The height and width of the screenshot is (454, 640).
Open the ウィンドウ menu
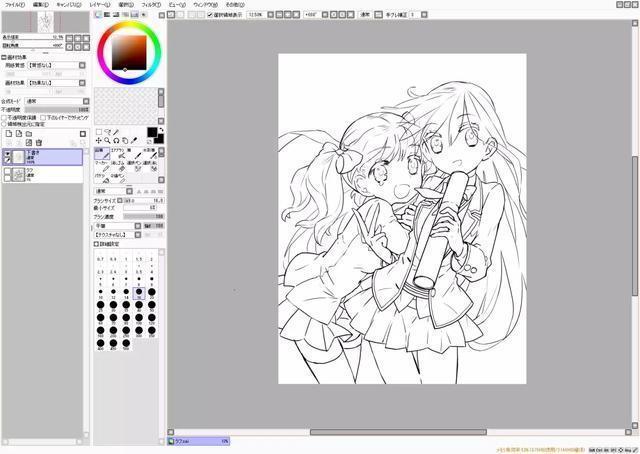tap(205, 5)
